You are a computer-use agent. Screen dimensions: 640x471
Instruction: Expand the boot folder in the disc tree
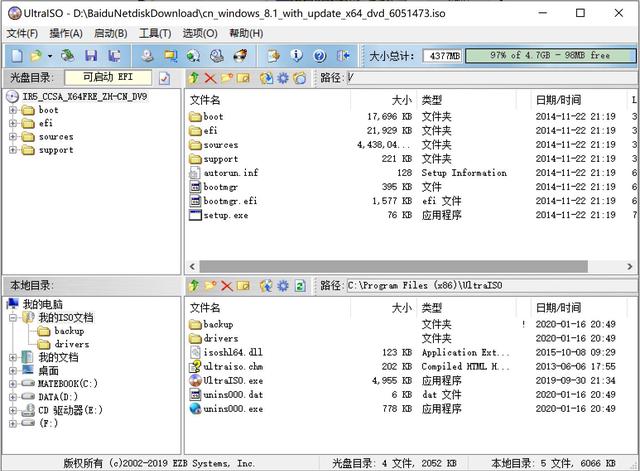pos(13,110)
